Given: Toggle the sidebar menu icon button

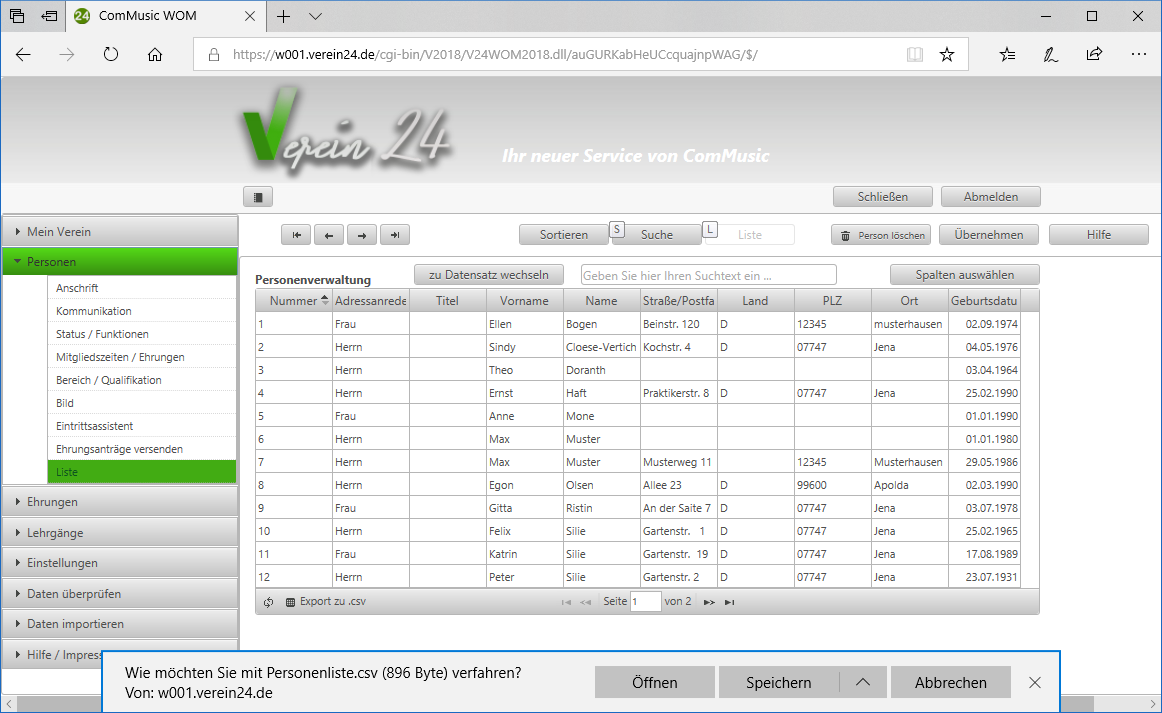Looking at the screenshot, I should pos(258,197).
